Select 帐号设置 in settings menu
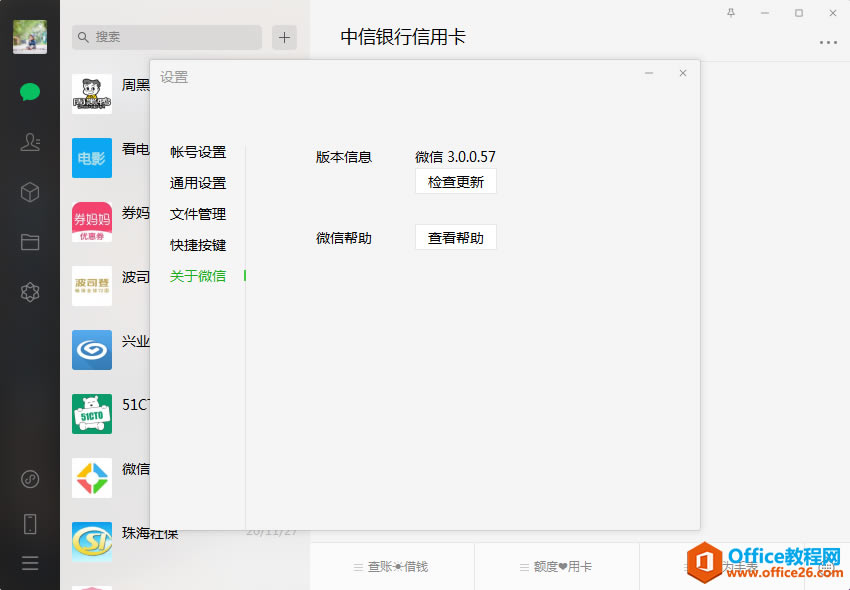The height and width of the screenshot is (590, 850). click(x=198, y=152)
